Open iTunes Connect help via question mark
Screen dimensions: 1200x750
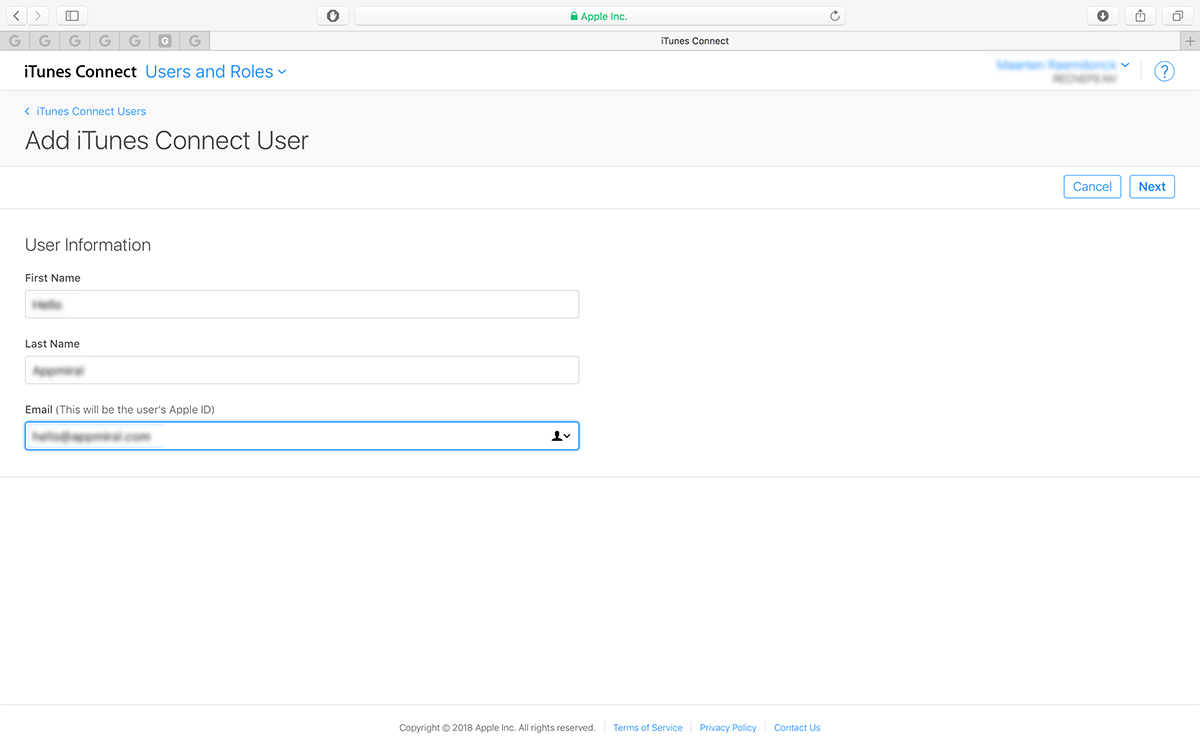tap(1164, 71)
